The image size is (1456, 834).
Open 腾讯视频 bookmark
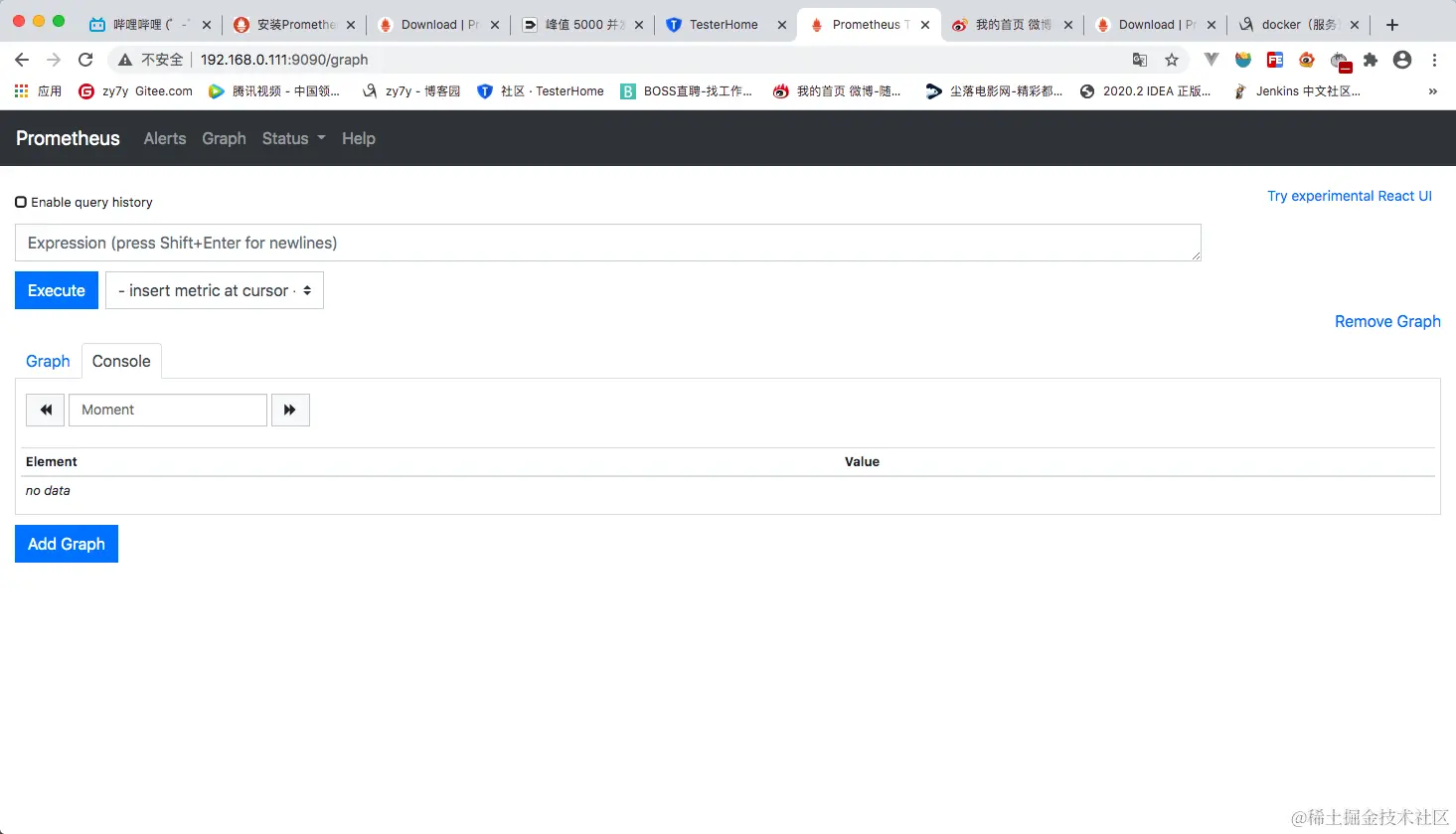click(274, 91)
